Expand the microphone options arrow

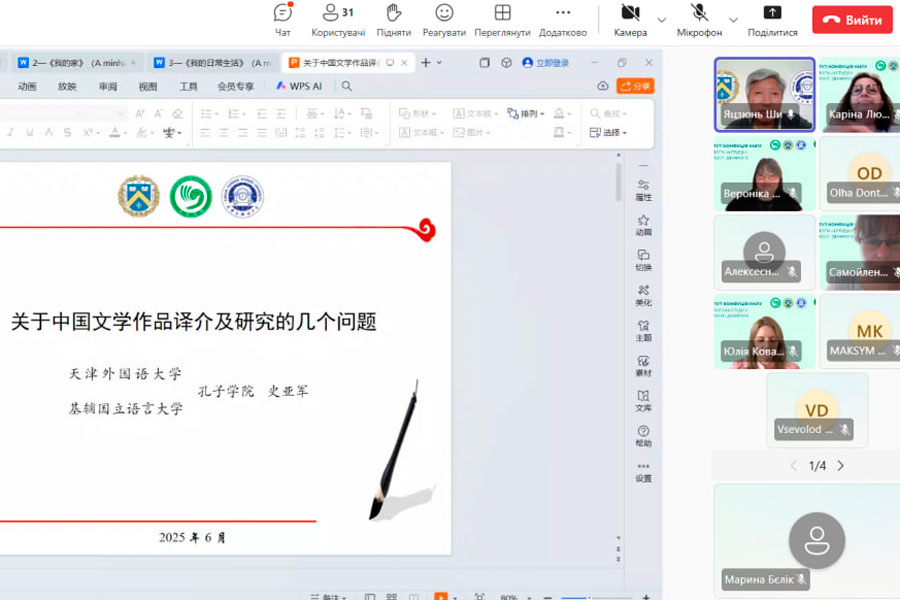733,20
